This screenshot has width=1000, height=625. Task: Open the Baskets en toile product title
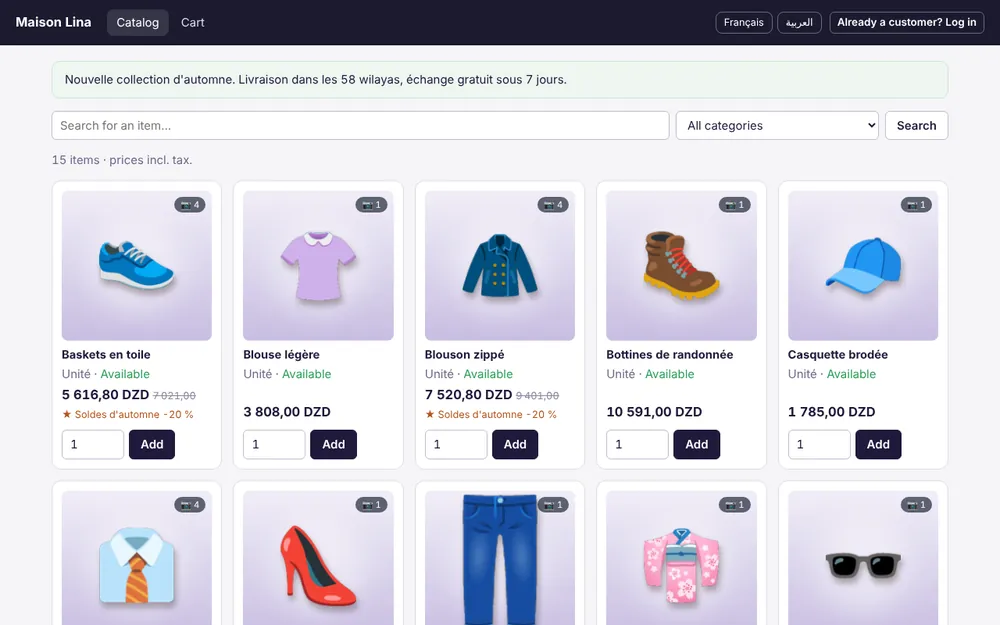(106, 355)
